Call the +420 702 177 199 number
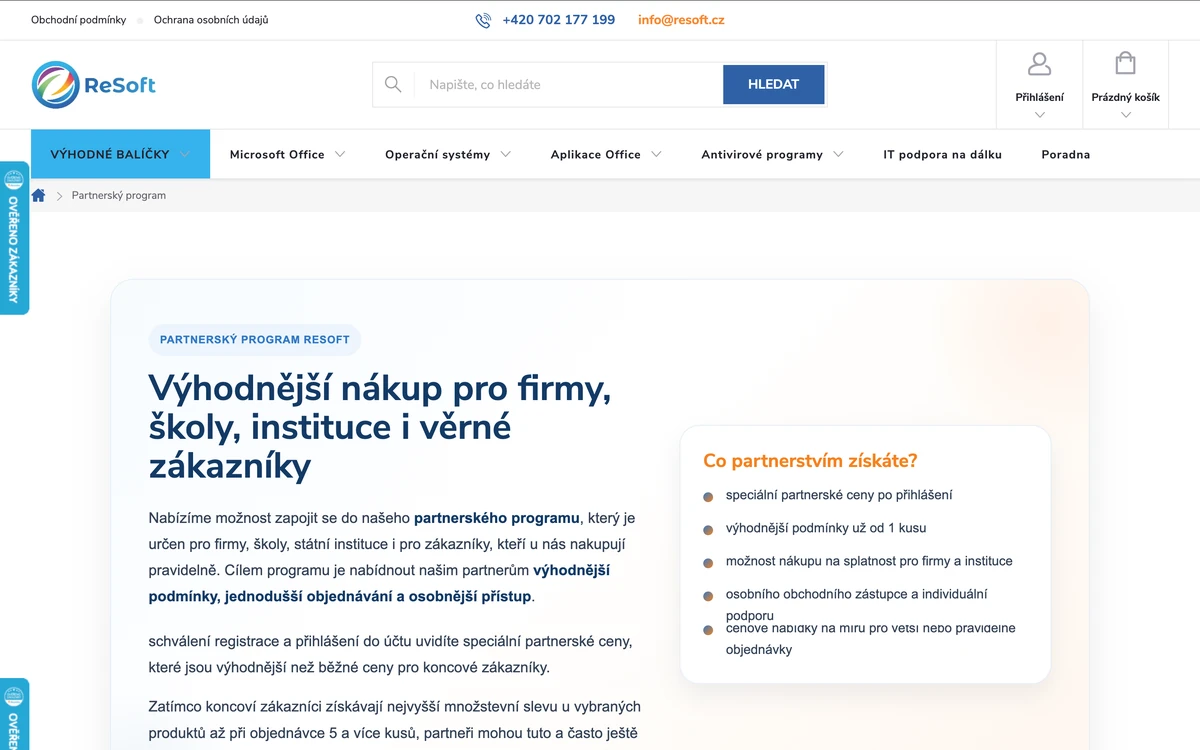 click(559, 20)
